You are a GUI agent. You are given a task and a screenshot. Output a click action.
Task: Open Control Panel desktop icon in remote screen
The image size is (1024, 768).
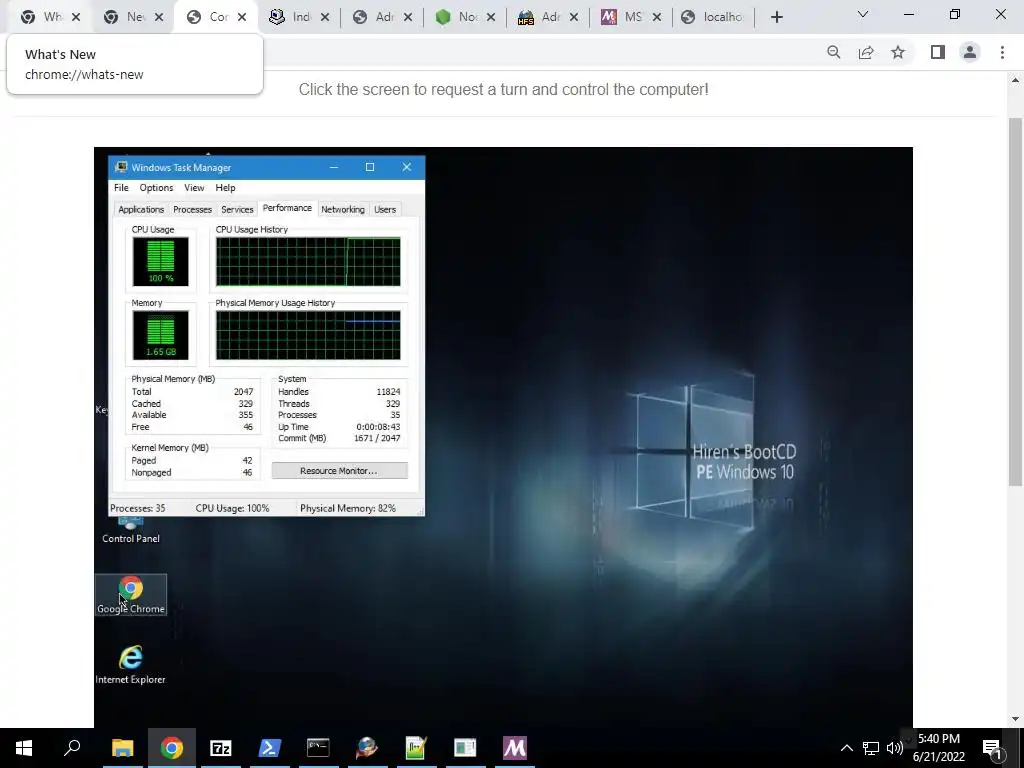[x=131, y=530]
